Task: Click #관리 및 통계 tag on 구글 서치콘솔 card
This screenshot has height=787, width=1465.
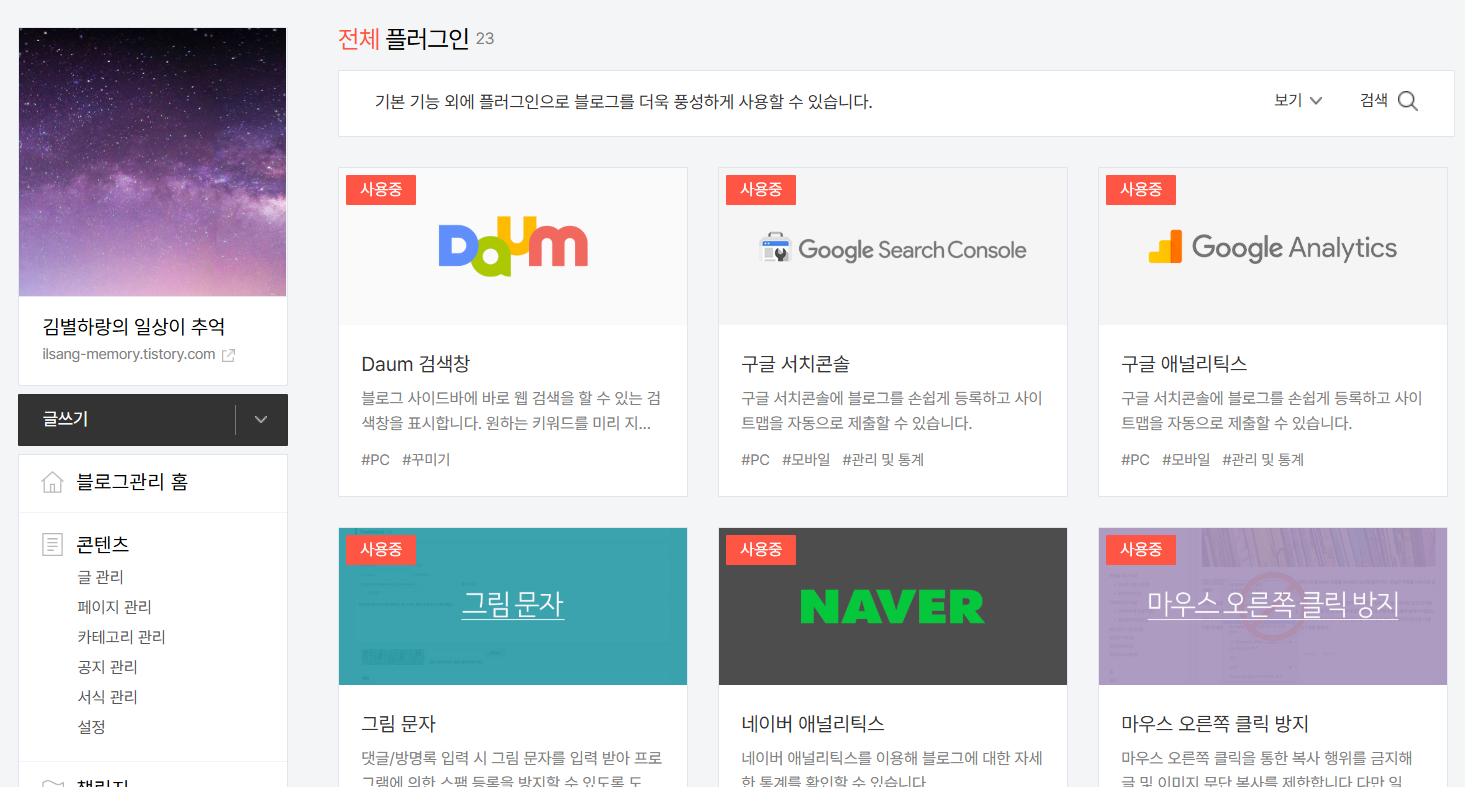Action: pos(883,460)
